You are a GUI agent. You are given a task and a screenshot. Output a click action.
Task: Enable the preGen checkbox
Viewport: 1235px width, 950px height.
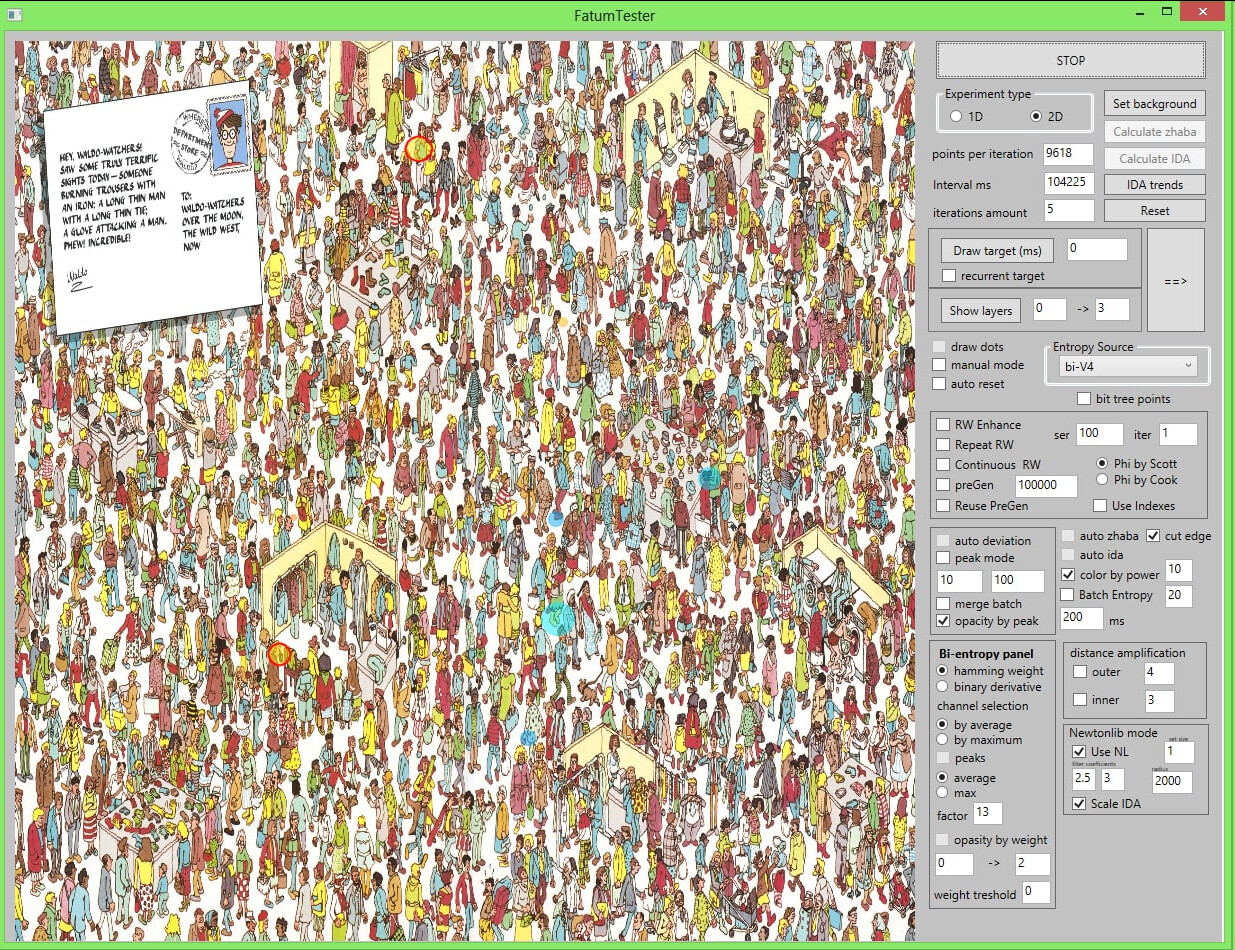pos(943,485)
